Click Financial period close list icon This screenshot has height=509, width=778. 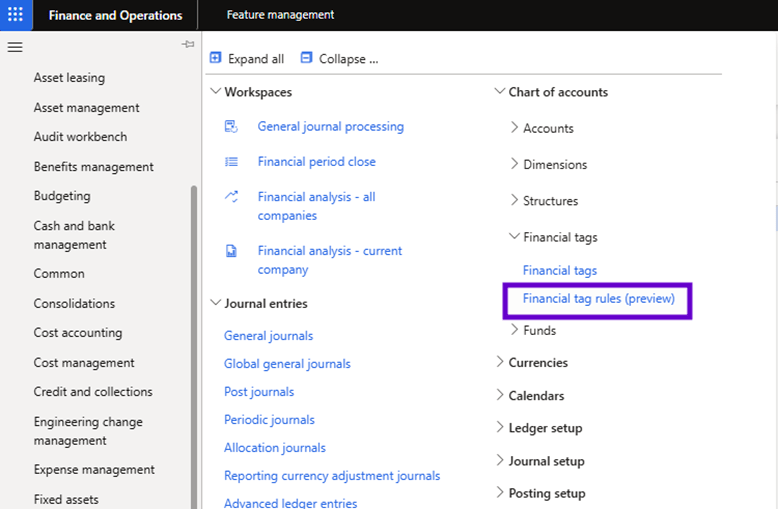[x=231, y=161]
